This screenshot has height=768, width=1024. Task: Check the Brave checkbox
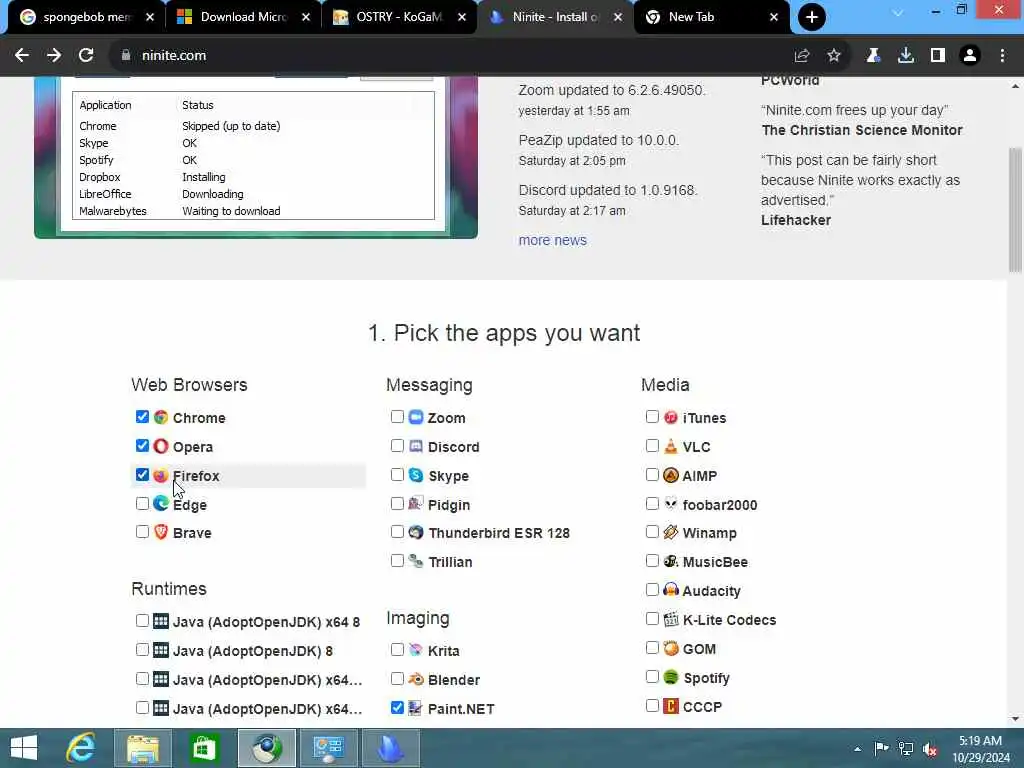[x=142, y=532]
